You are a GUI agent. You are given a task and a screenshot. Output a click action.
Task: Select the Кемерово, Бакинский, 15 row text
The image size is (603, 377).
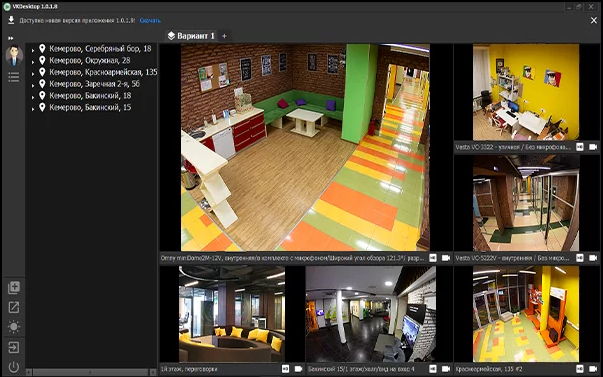click(x=90, y=107)
